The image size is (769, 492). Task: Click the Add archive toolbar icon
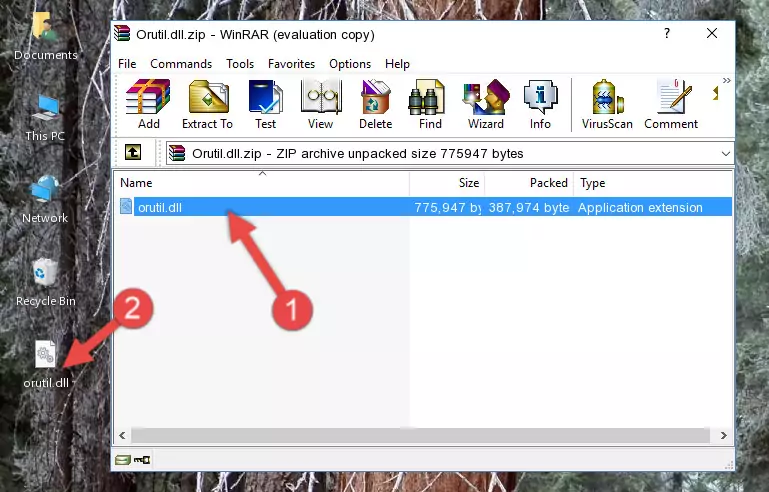tap(148, 104)
